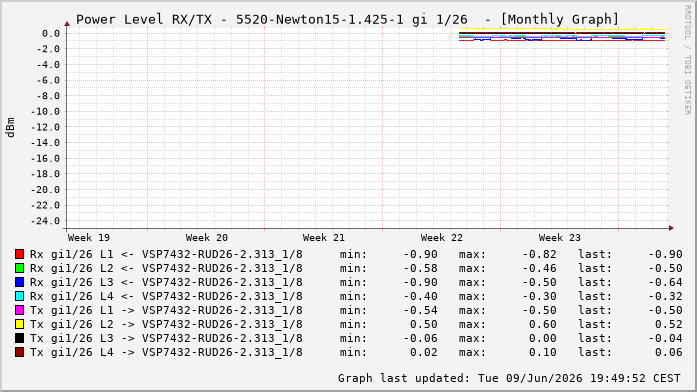Click the 'Week 20' x-axis label
This screenshot has height=392, width=697.
pos(207,238)
